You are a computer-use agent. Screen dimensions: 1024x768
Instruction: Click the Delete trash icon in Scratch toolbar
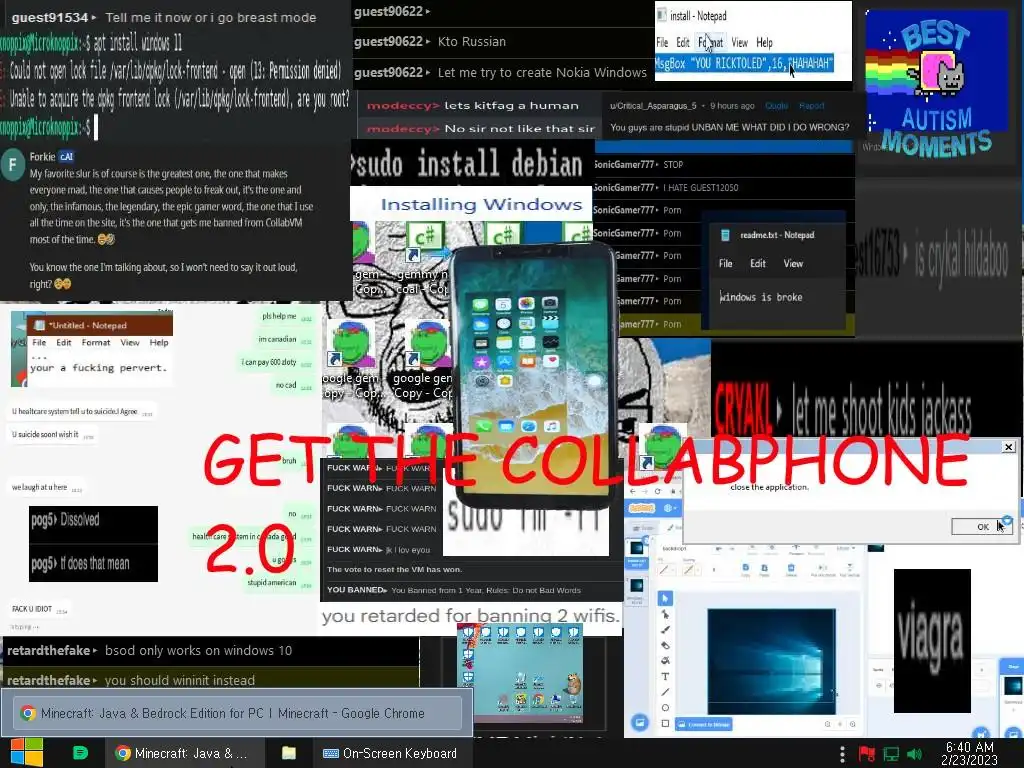[x=791, y=569]
